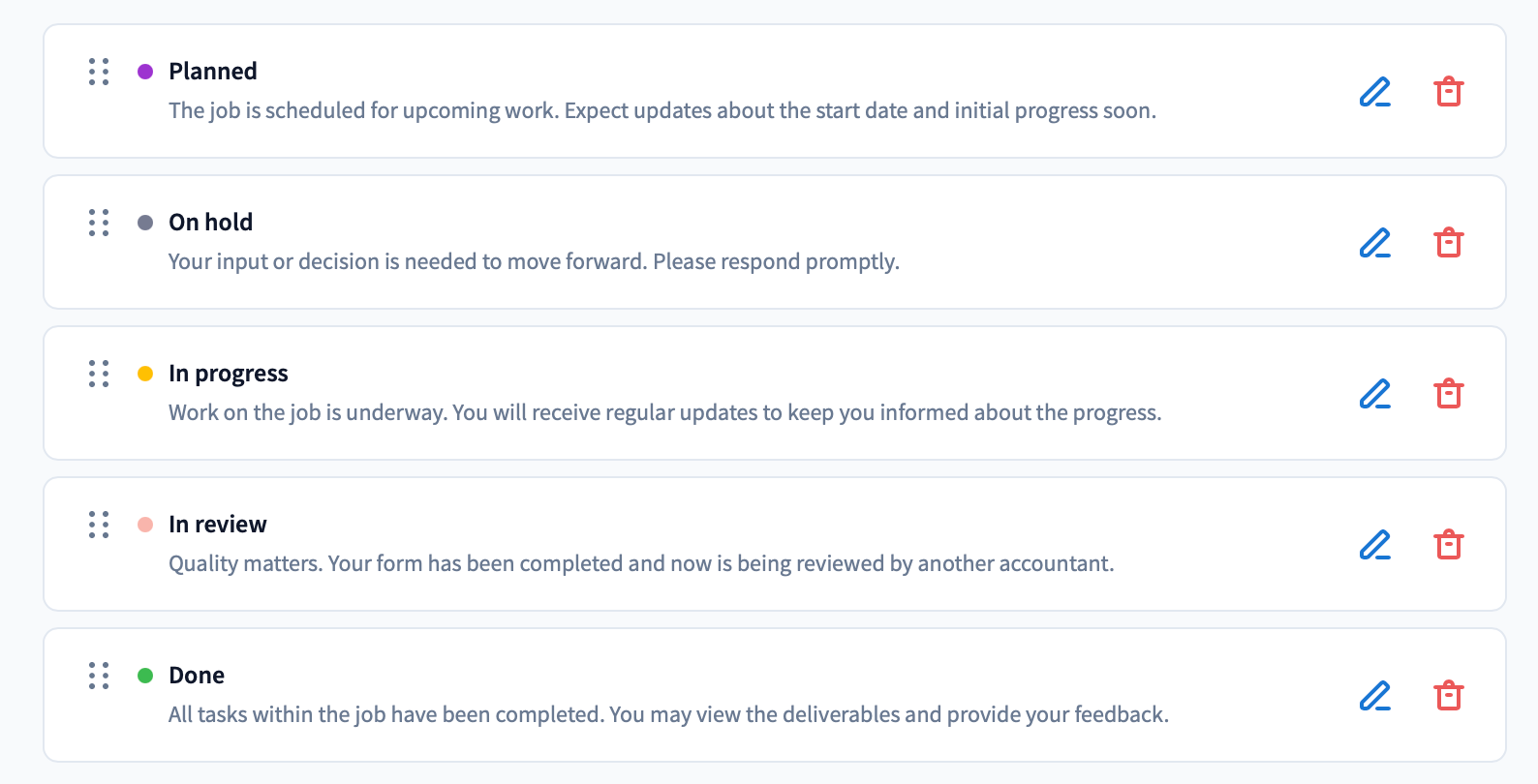This screenshot has height=784, width=1538.
Task: Edit the Done status
Action: point(1374,696)
